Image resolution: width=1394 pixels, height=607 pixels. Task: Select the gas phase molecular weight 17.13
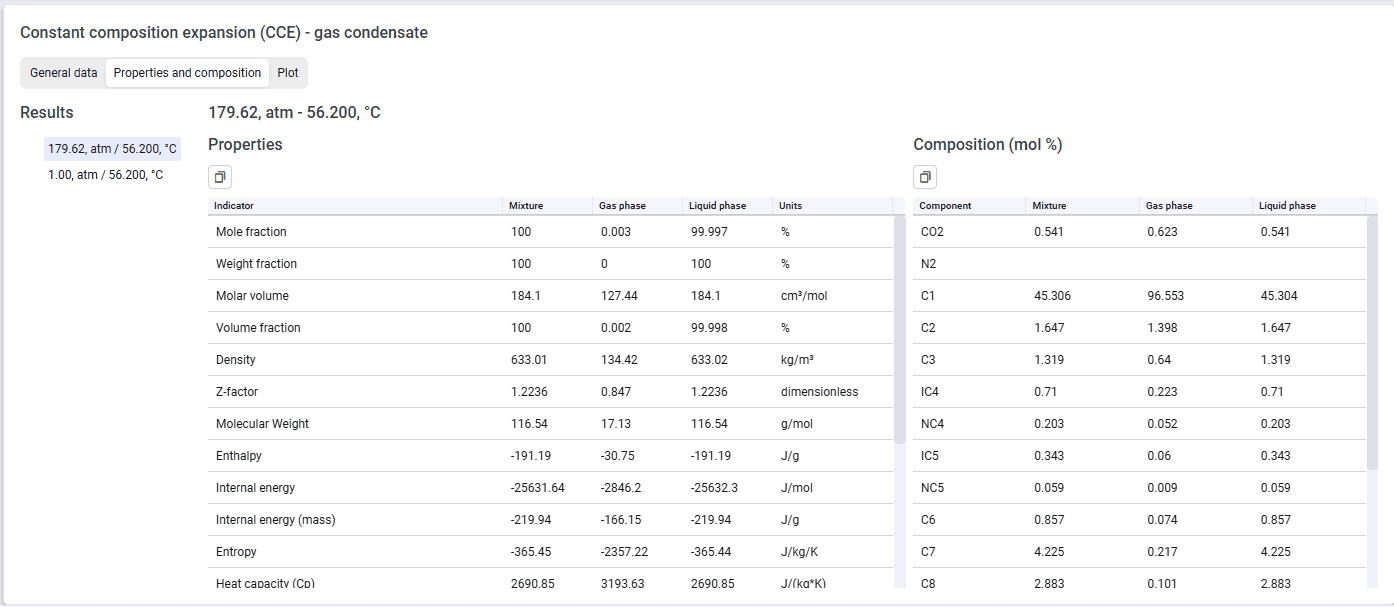coord(616,424)
